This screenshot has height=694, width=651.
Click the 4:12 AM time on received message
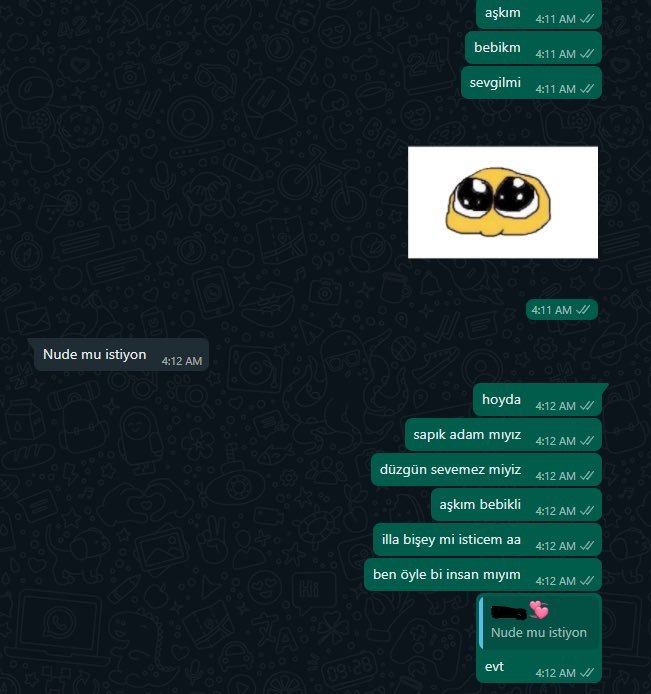point(182,361)
